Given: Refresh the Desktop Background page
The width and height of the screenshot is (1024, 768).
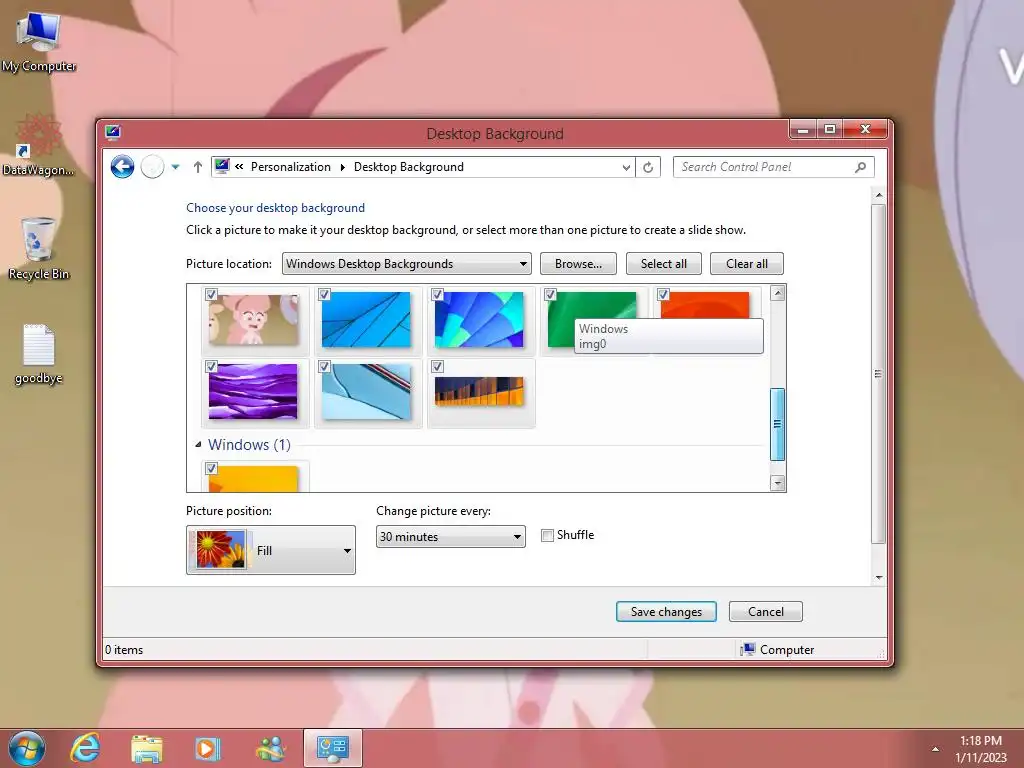Looking at the screenshot, I should pyautogui.click(x=648, y=167).
